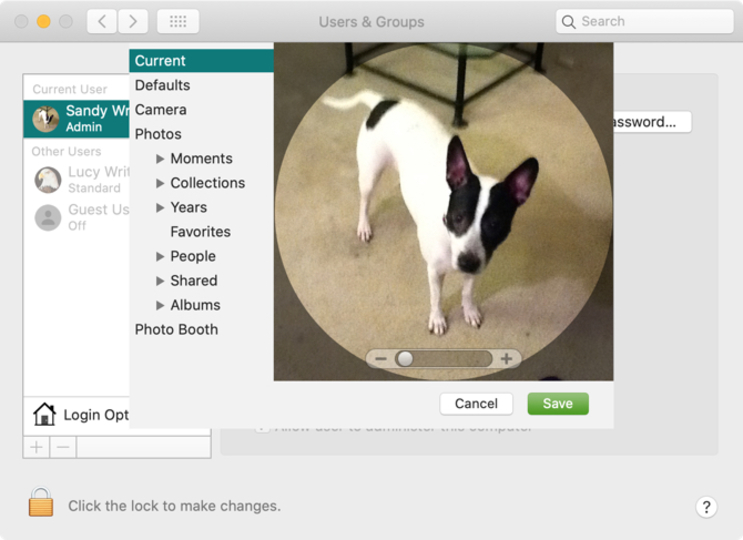
Task: Expand the Collections disclosure triangle
Action: [160, 183]
